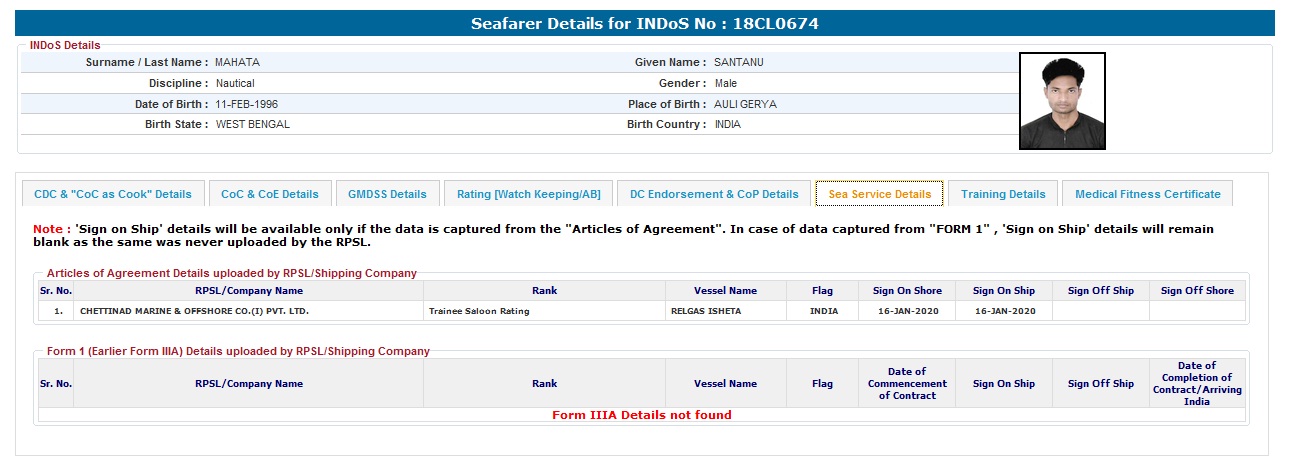
Task: Click the Date of Commencement of Contract header
Action: pyautogui.click(x=907, y=383)
